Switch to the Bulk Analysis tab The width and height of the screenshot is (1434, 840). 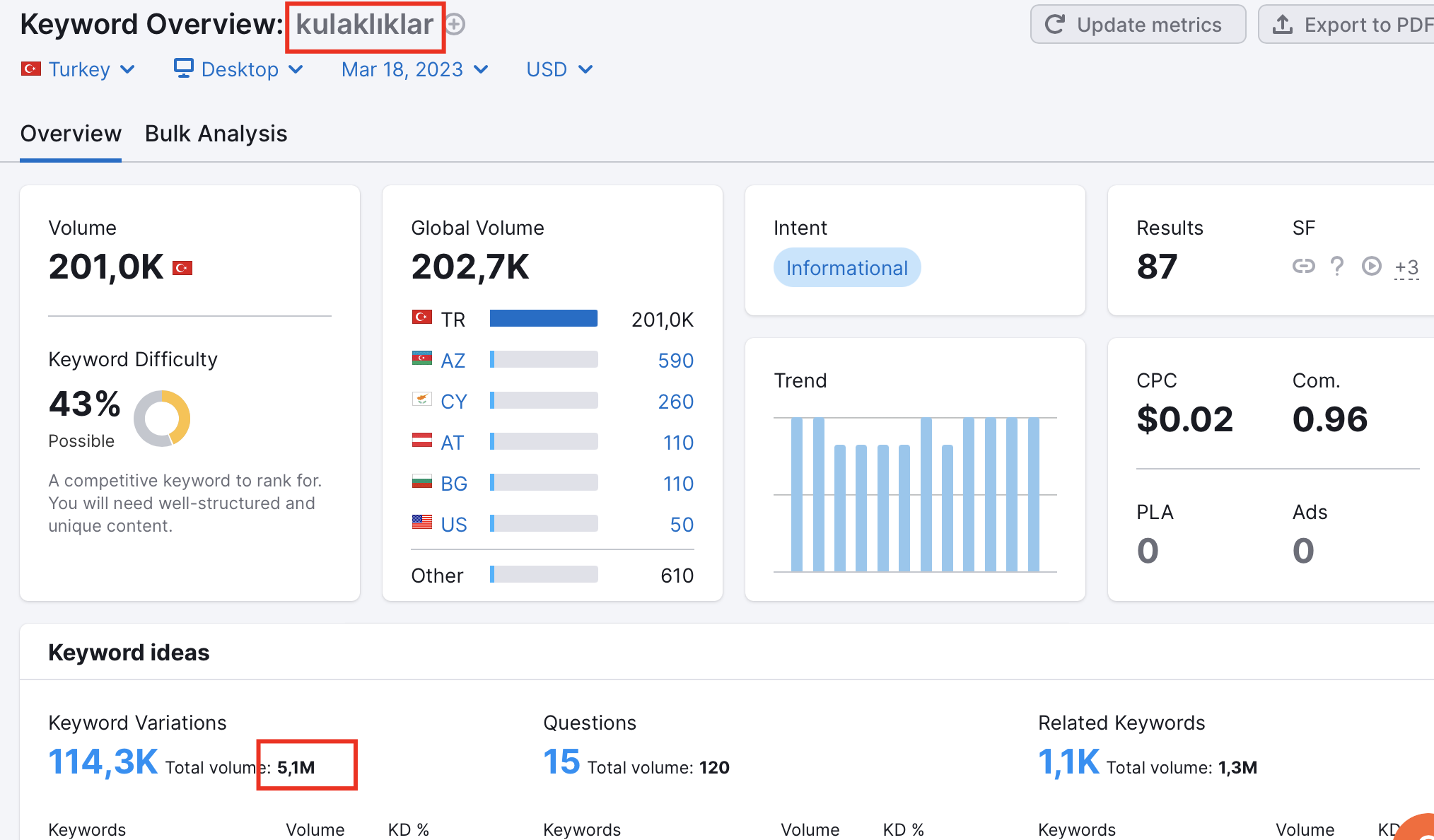tap(216, 134)
